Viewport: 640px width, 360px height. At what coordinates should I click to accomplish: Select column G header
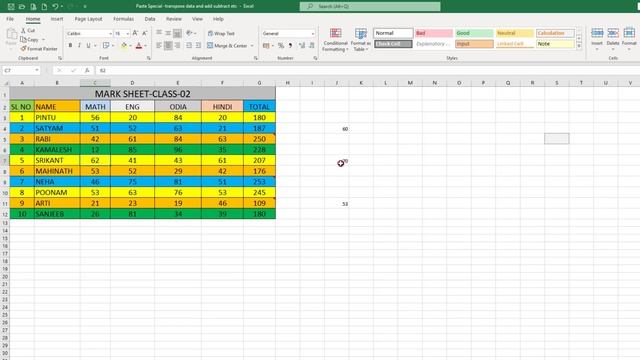pyautogui.click(x=259, y=83)
